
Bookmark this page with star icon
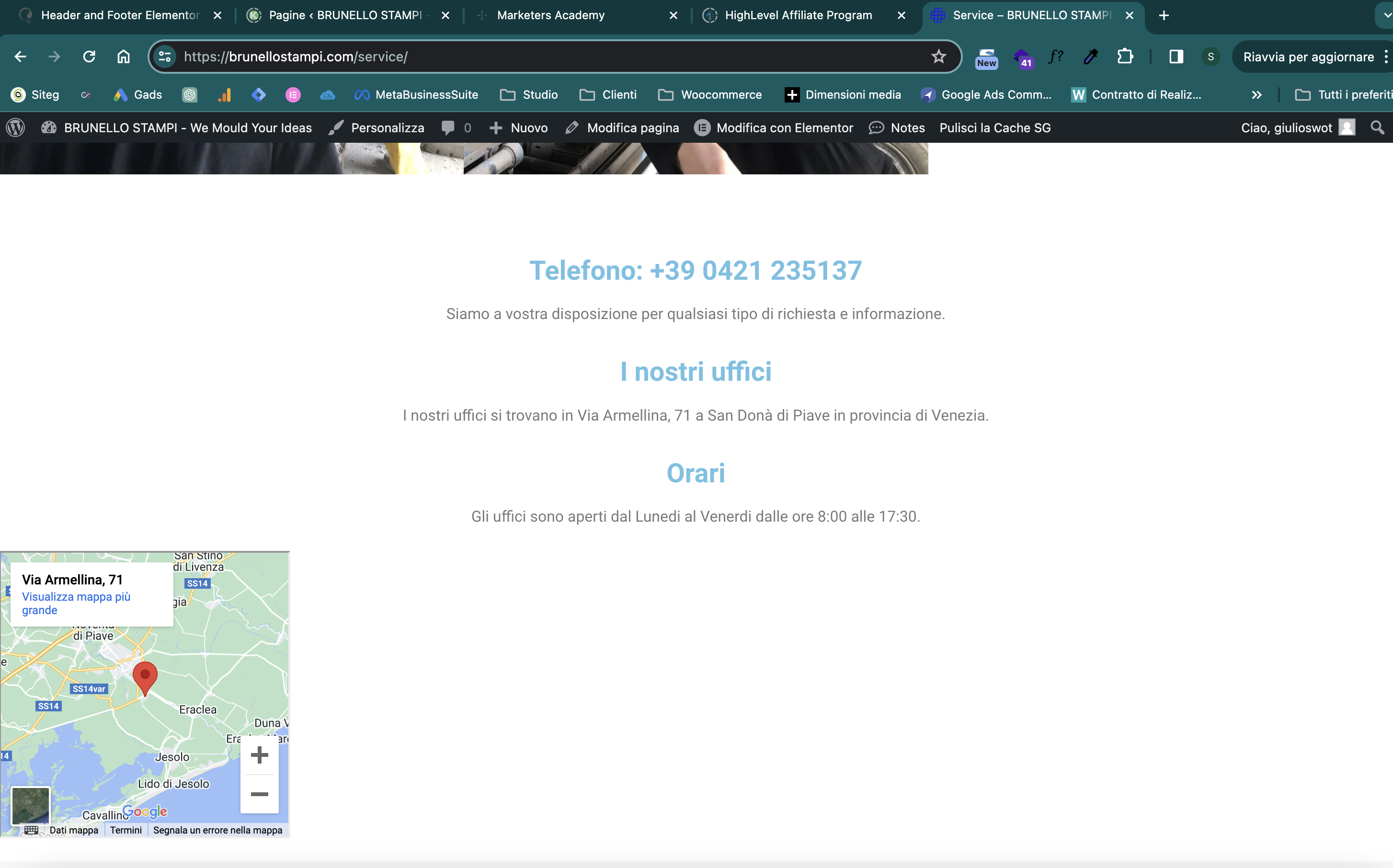tap(938, 56)
